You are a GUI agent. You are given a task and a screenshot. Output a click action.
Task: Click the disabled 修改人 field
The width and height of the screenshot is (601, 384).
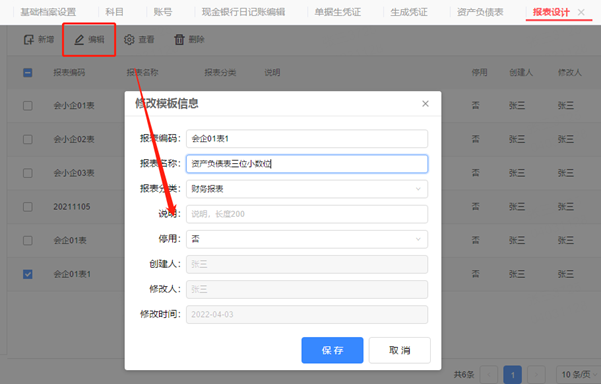[307, 289]
